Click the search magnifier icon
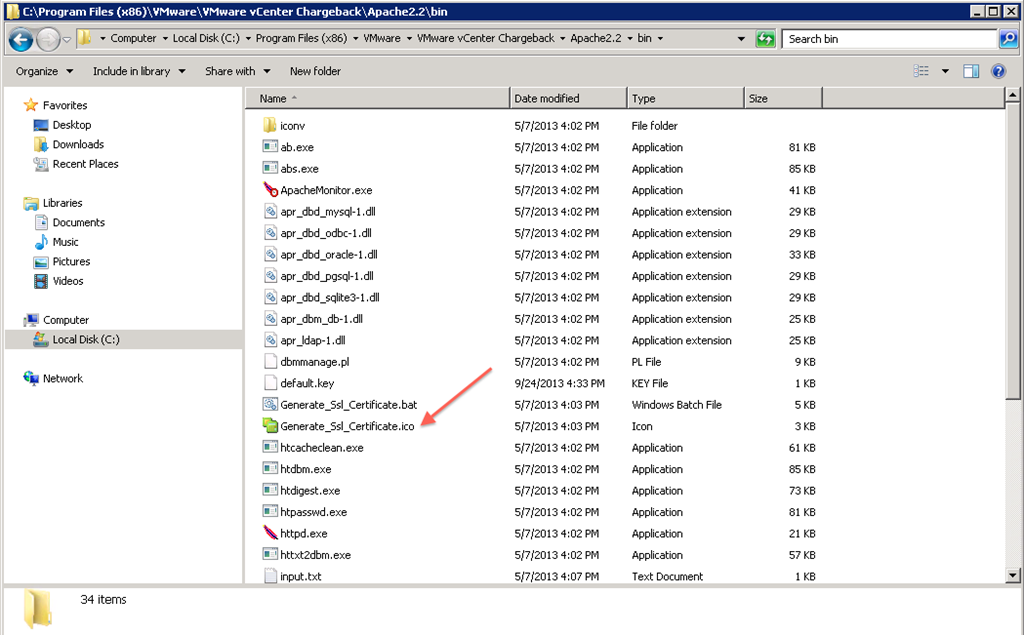Screen dimensions: 1024x635 [1008, 39]
